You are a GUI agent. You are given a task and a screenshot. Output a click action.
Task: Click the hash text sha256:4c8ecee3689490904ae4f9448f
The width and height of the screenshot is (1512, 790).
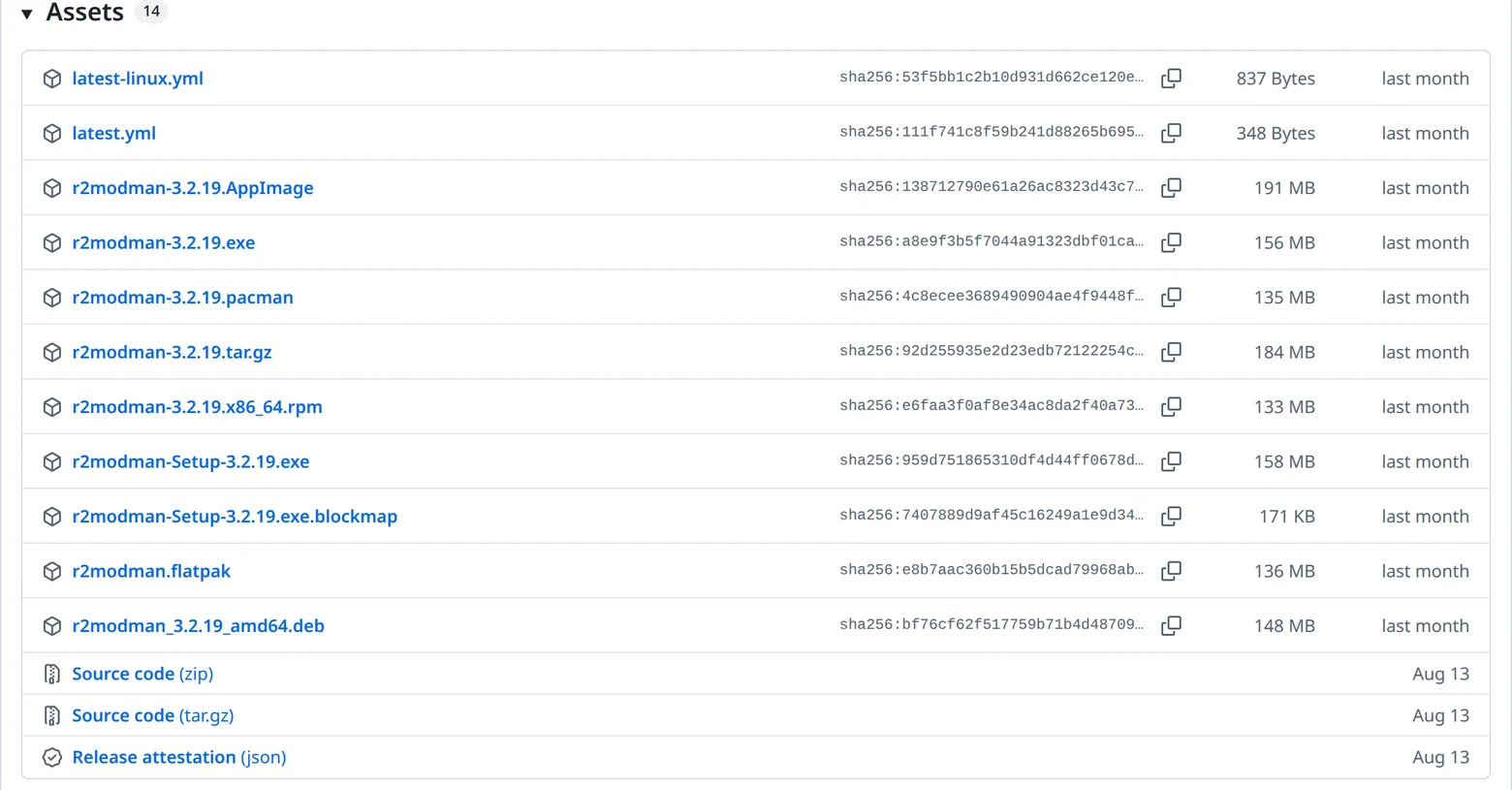click(x=992, y=297)
